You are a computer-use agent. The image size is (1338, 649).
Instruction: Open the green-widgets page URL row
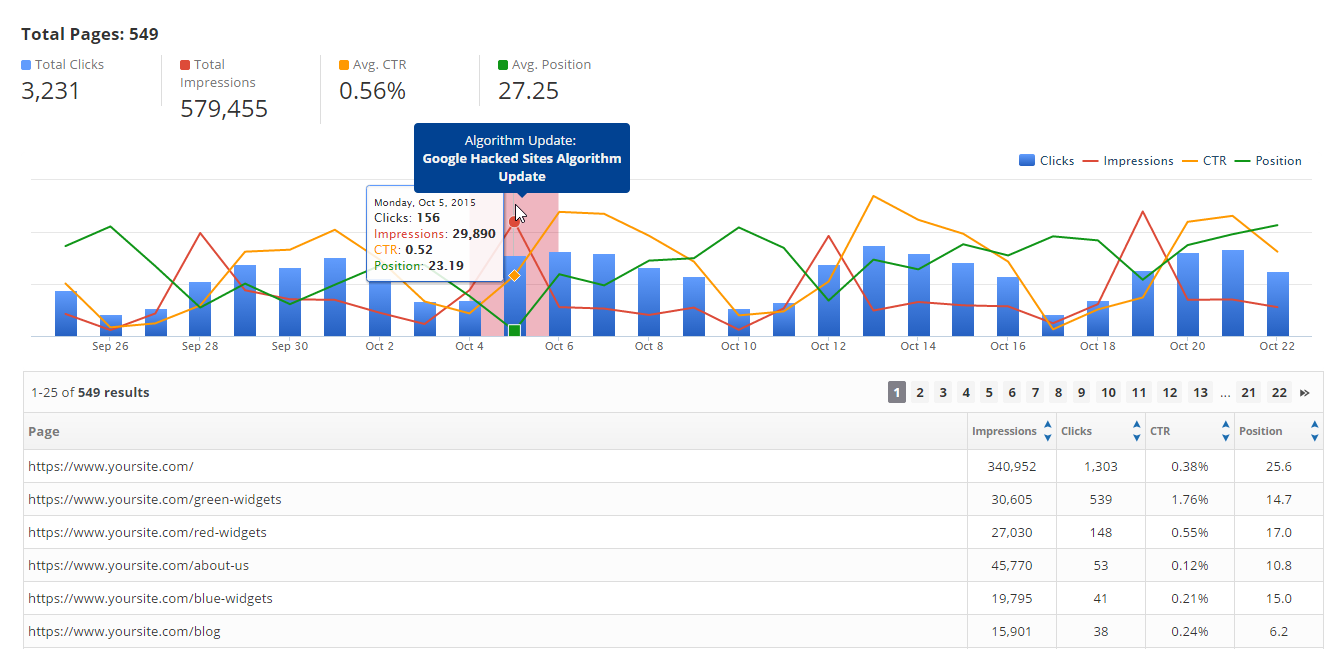[x=155, y=499]
